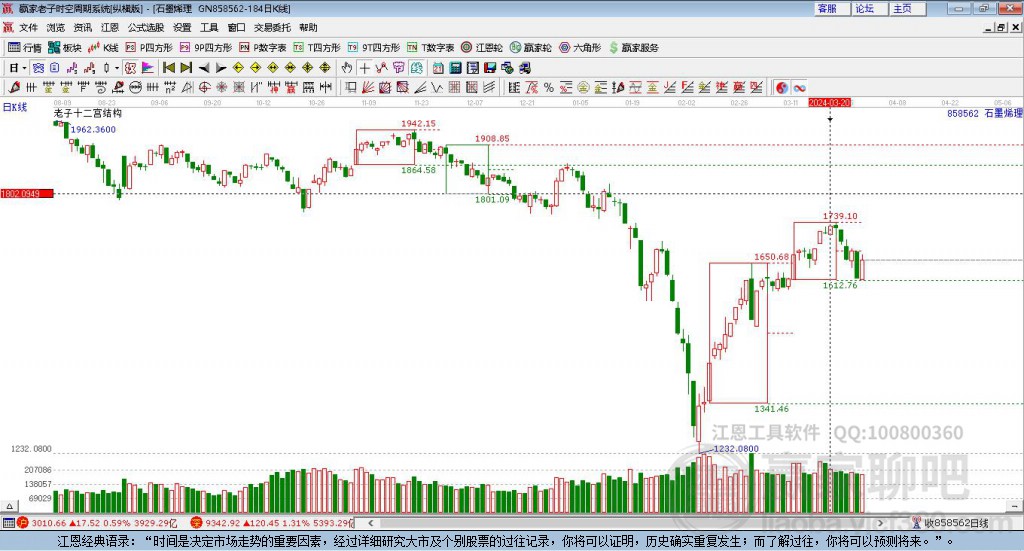
Task: Select the red pencil drawing tool
Action: (x=14, y=87)
